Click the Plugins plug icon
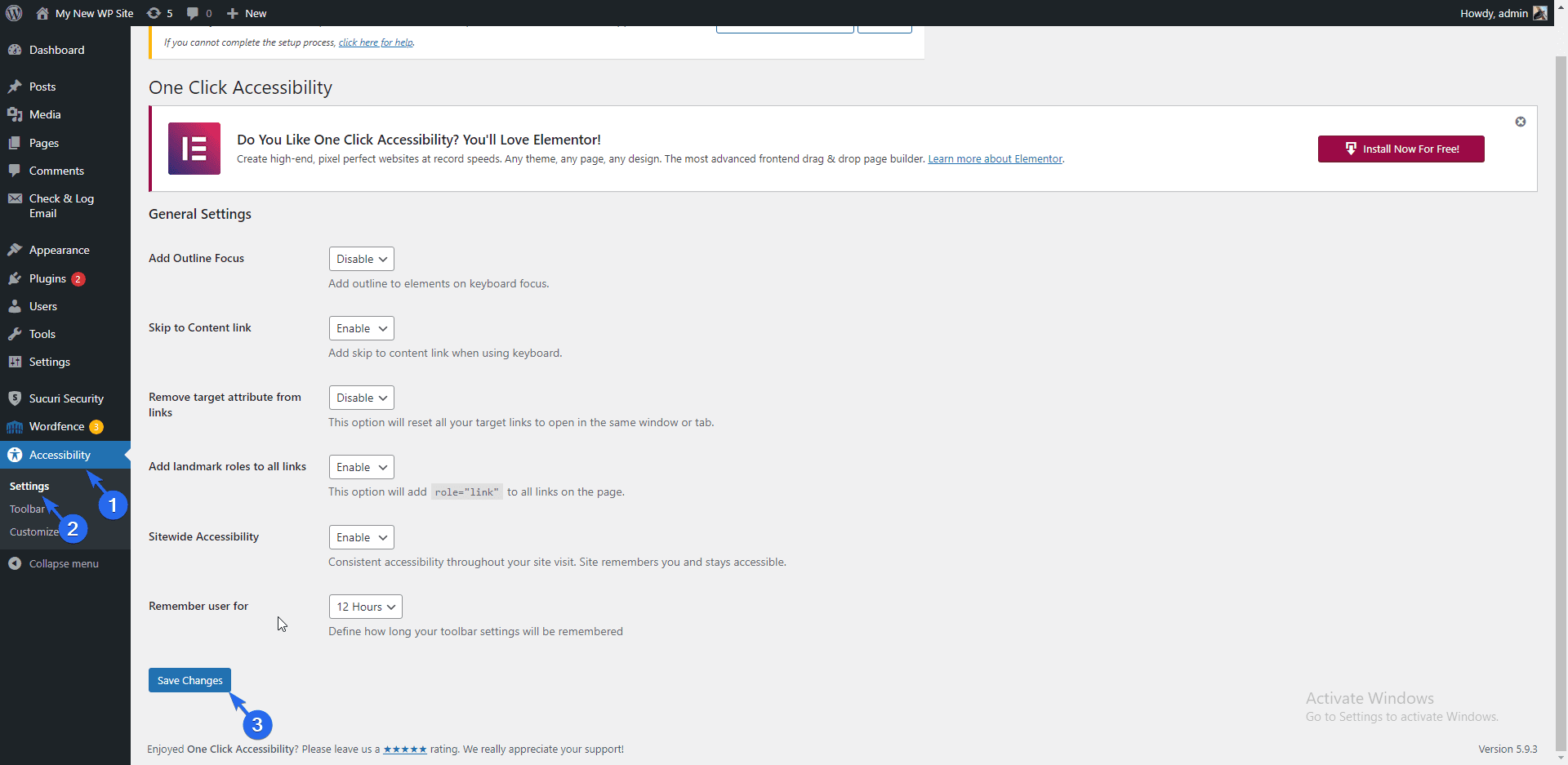 click(15, 278)
